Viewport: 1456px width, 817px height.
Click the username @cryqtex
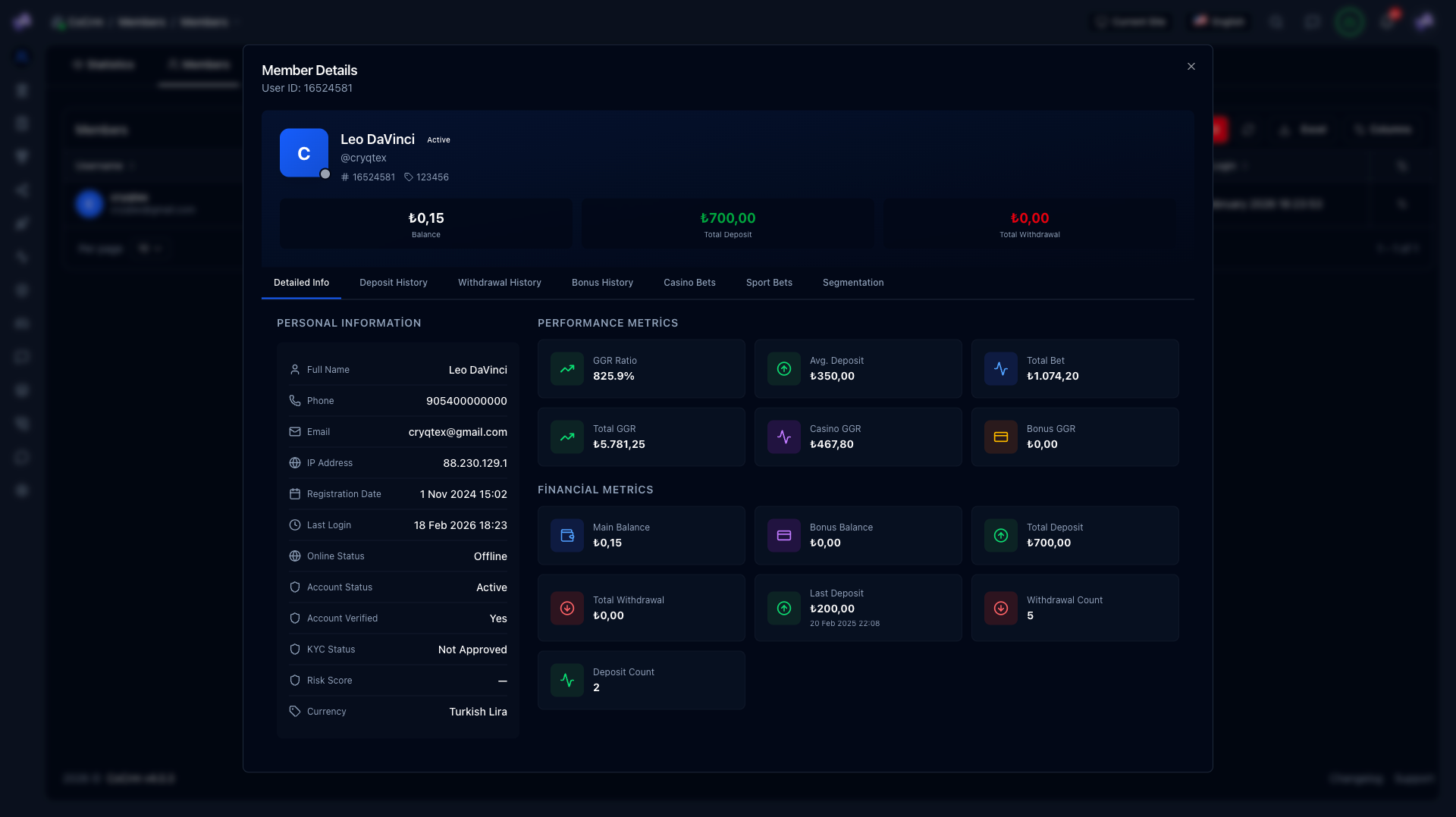(x=363, y=158)
